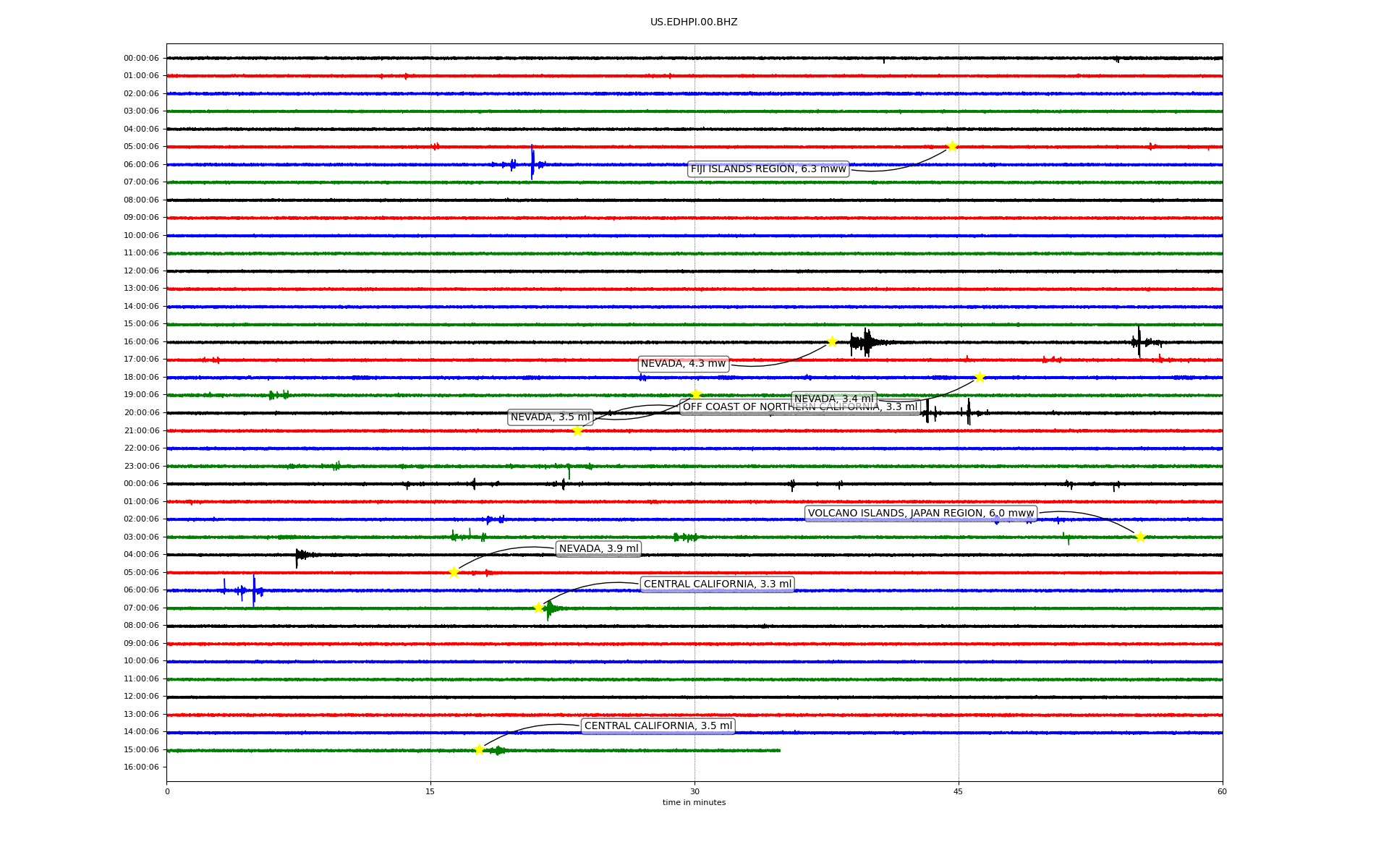The width and height of the screenshot is (1389, 868).
Task: Click the Nevada 3.5 ml star marker
Action: point(577,430)
